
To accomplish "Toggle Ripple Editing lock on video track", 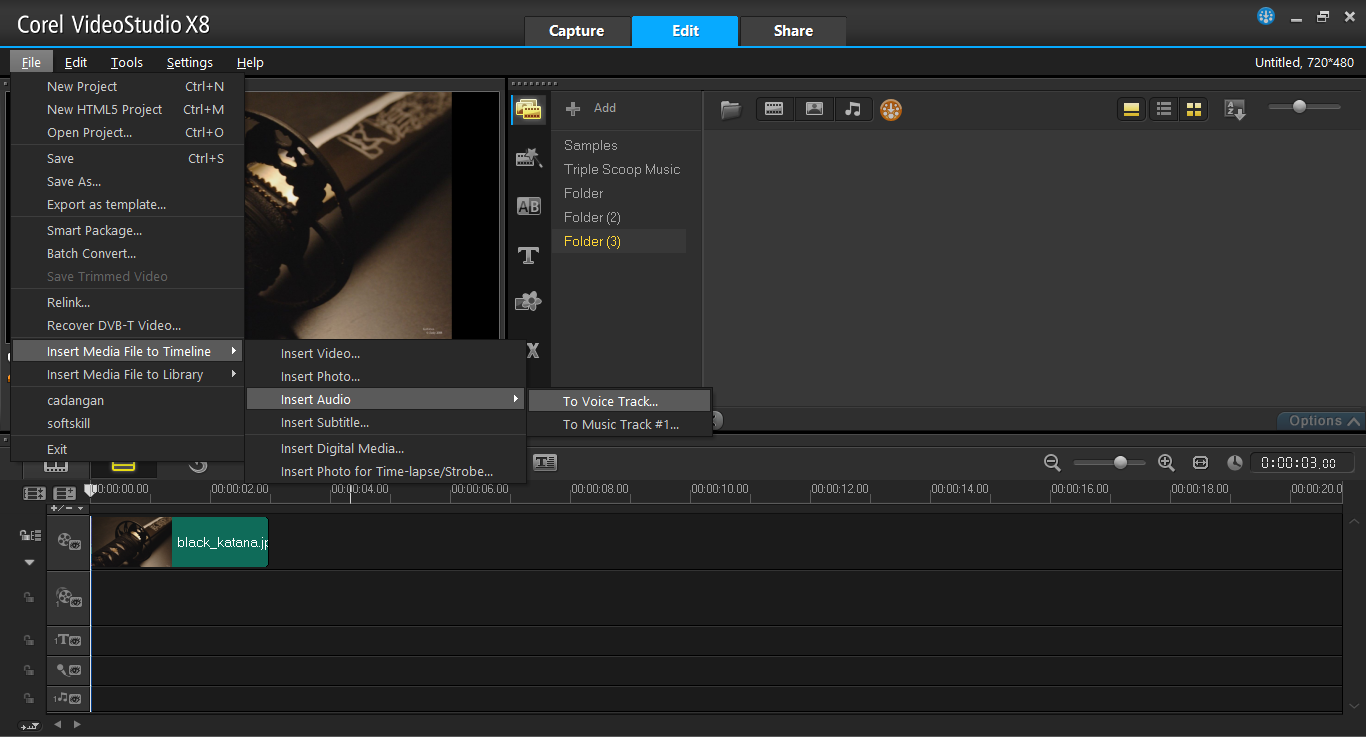I will [x=30, y=536].
